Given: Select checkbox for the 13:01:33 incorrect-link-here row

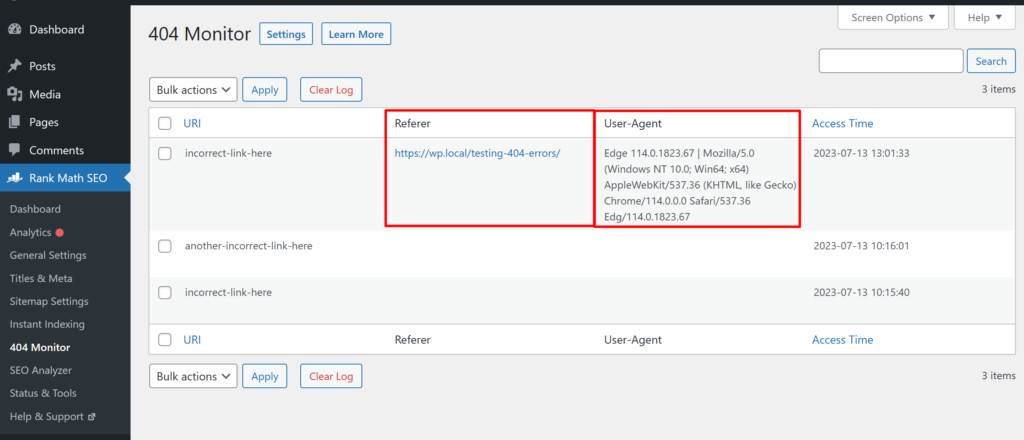Looking at the screenshot, I should tap(165, 154).
